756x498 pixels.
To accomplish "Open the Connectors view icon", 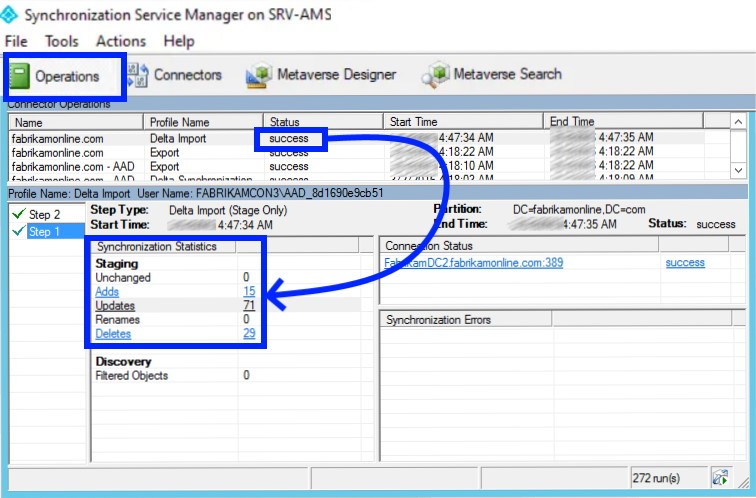I will click(x=139, y=75).
